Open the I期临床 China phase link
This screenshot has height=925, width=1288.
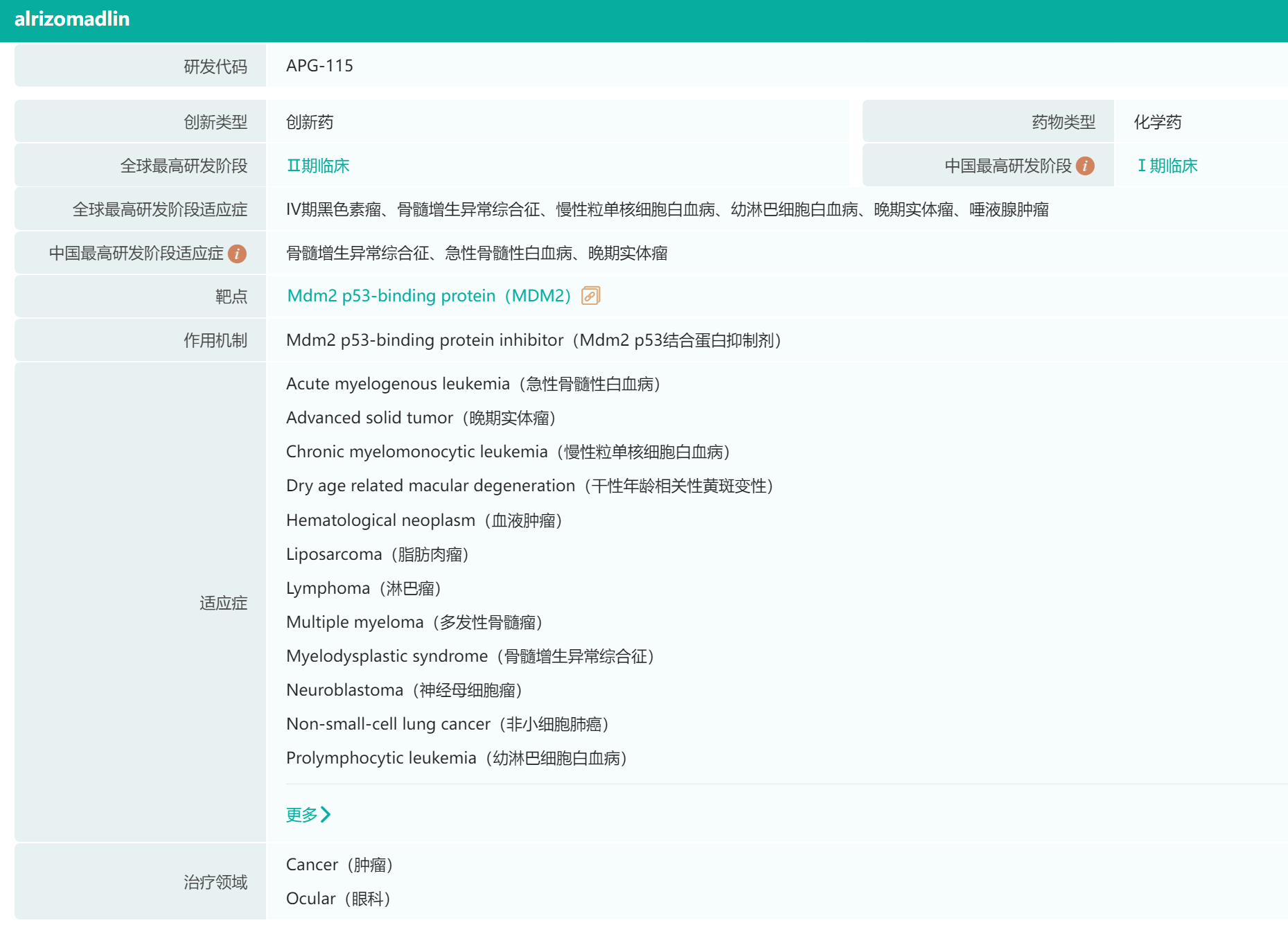click(x=1167, y=166)
